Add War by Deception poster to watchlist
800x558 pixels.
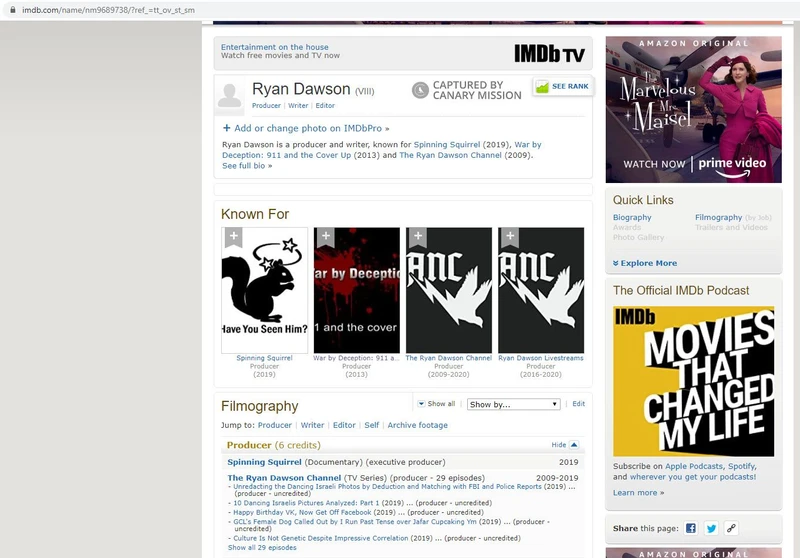pyautogui.click(x=326, y=237)
